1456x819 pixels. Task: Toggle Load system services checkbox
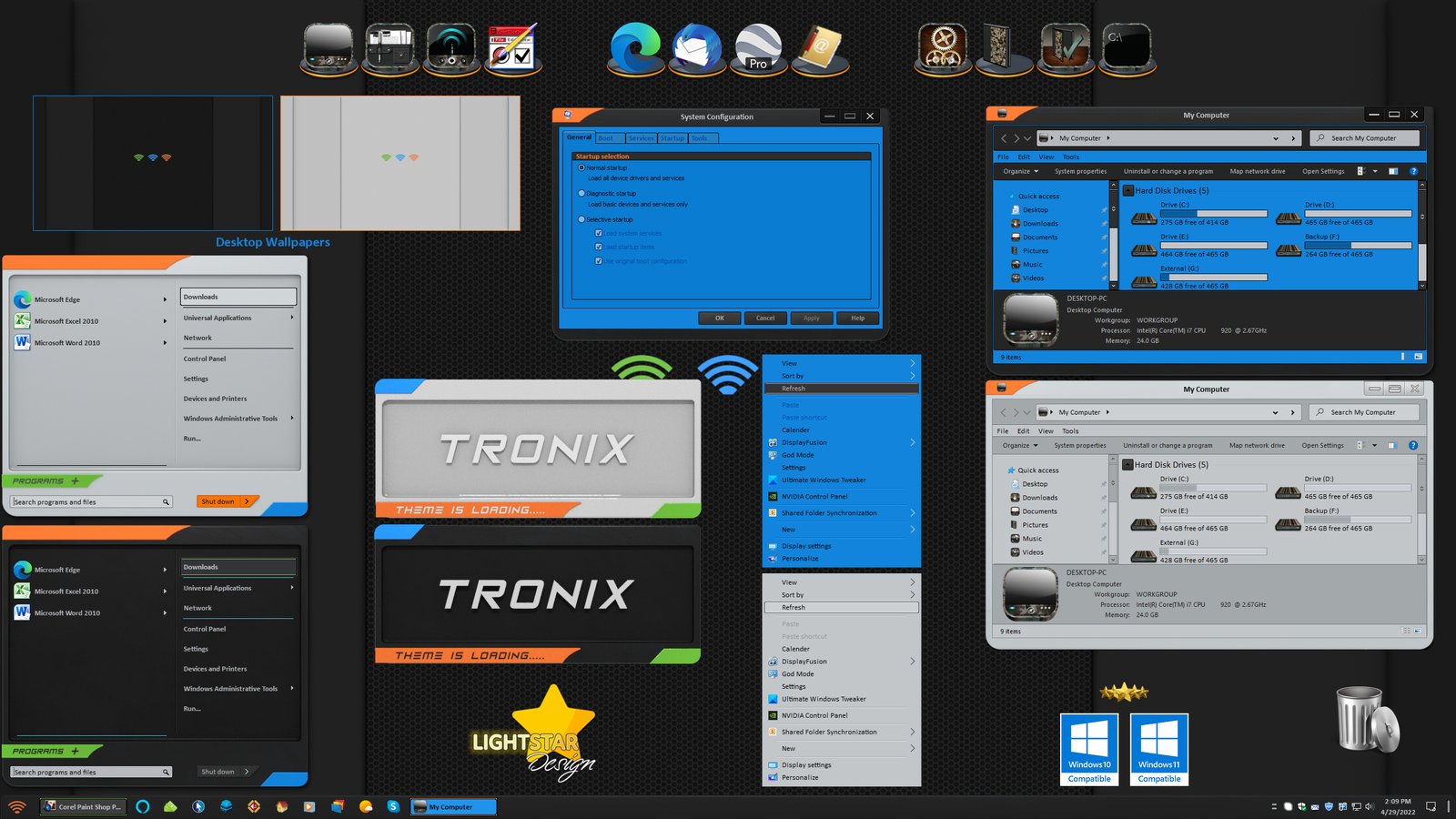point(599,233)
